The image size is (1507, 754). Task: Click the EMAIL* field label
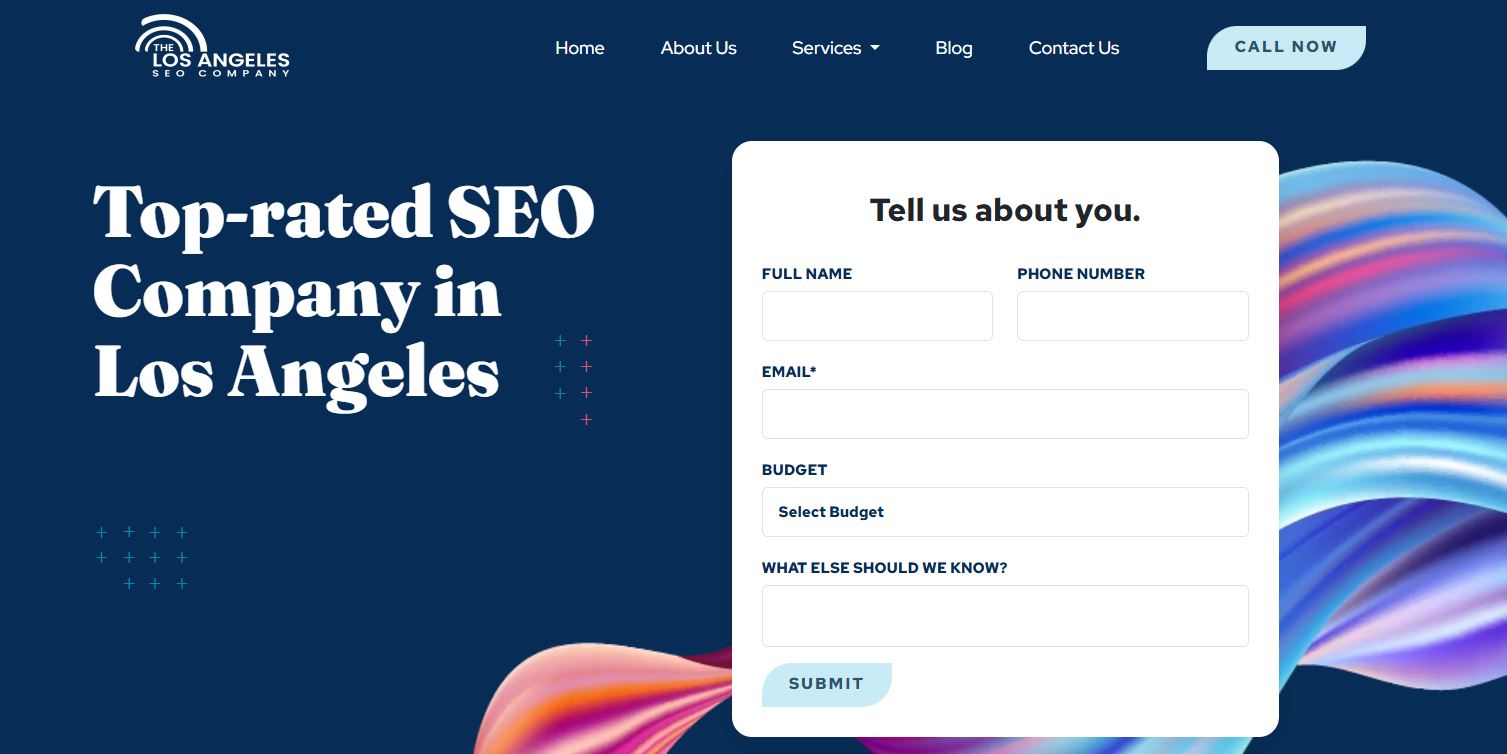click(x=789, y=372)
